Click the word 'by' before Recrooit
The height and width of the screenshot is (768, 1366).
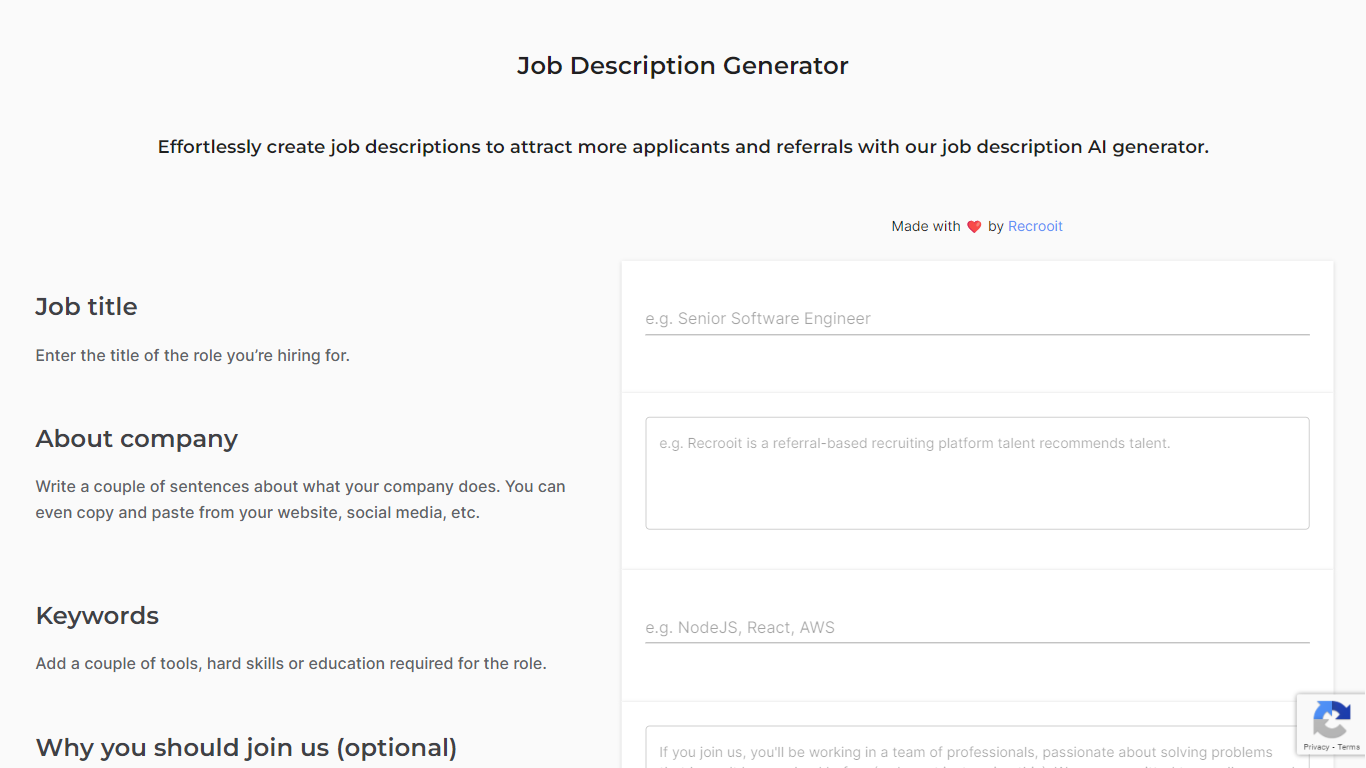coord(995,226)
